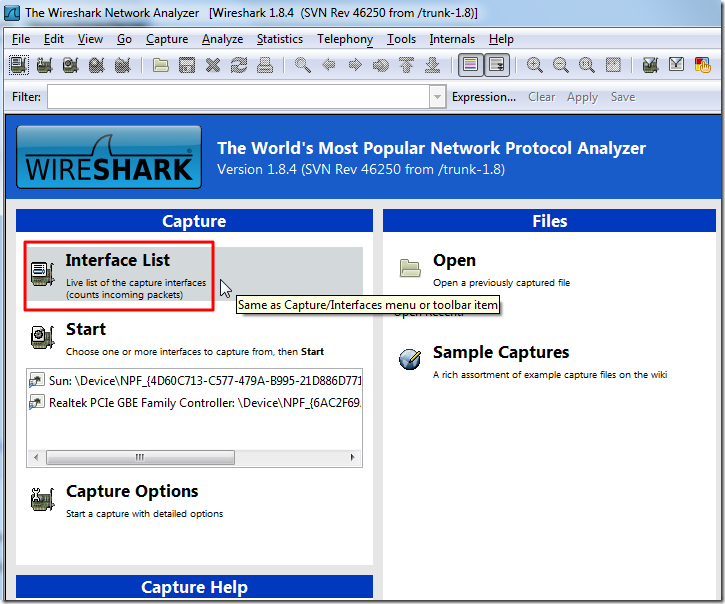Stop the running capture toolbar icon
Viewport: 725px width, 604px height.
coord(97,65)
